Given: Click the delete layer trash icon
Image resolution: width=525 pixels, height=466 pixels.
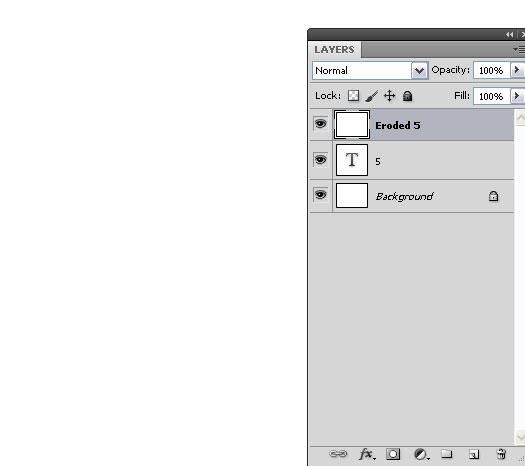Looking at the screenshot, I should [x=501, y=454].
